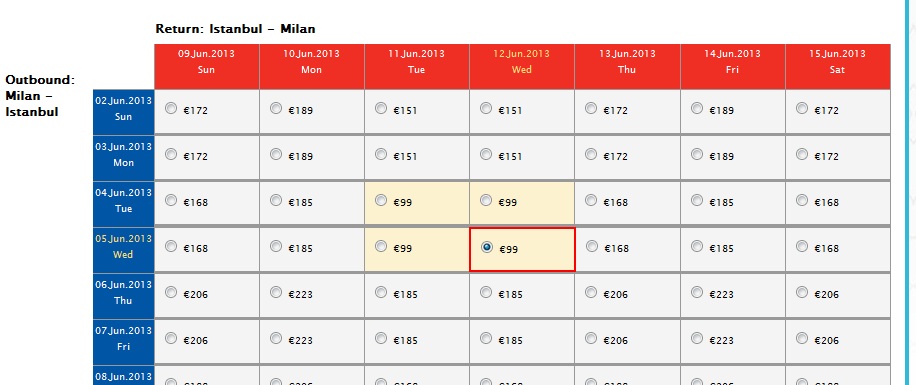Click the 09.Jun.2013 Sun return column header

tap(207, 67)
